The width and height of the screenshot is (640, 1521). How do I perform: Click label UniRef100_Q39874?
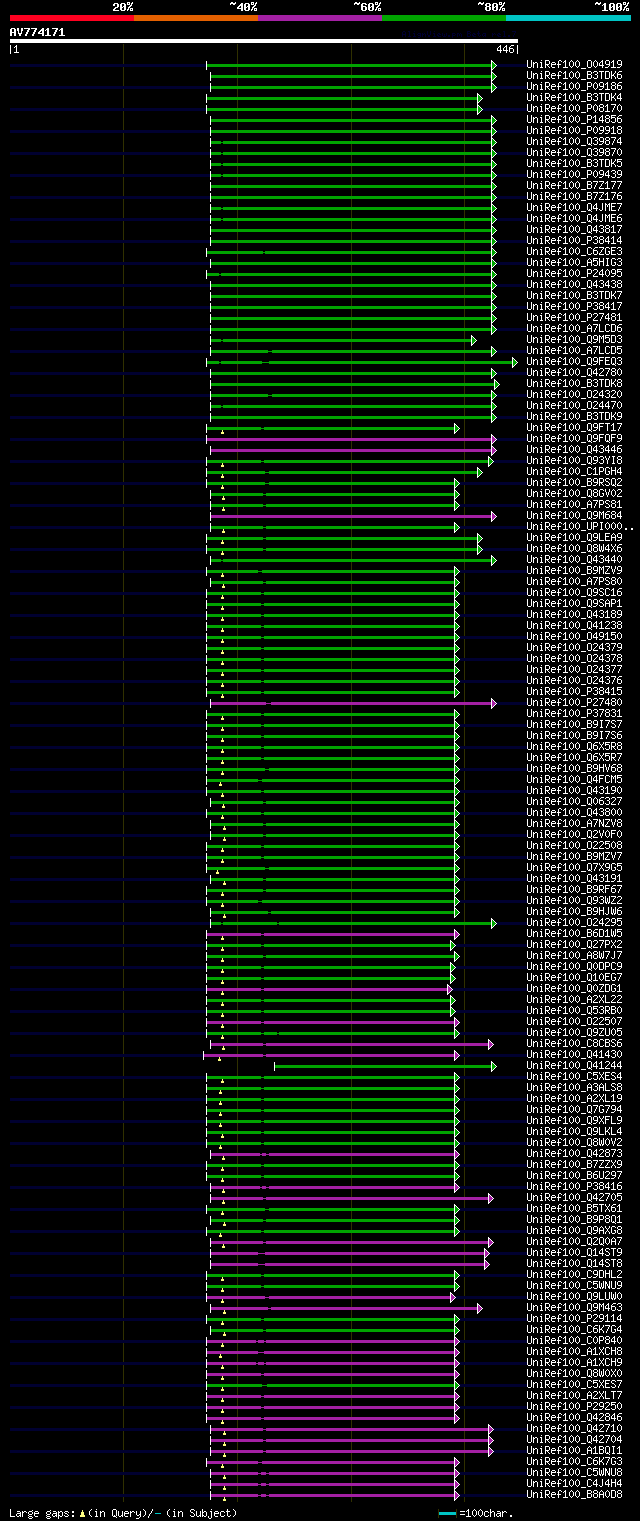point(575,142)
